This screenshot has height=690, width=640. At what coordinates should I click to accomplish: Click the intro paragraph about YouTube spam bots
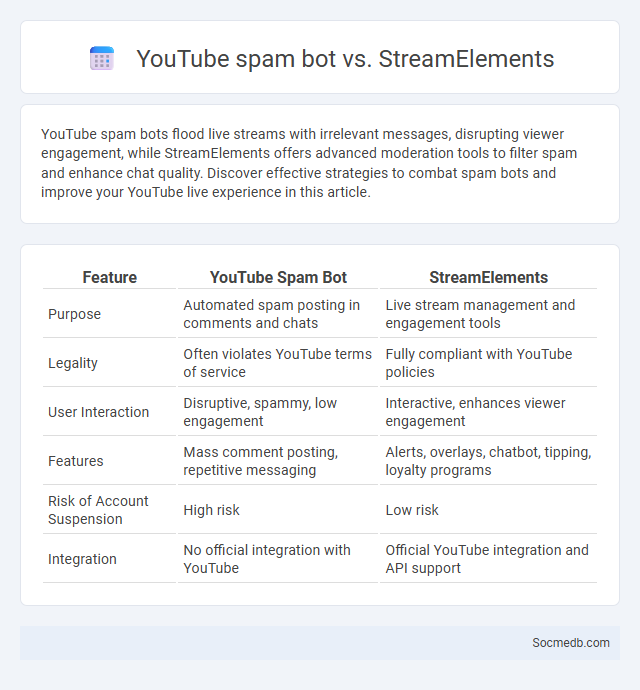pos(309,163)
